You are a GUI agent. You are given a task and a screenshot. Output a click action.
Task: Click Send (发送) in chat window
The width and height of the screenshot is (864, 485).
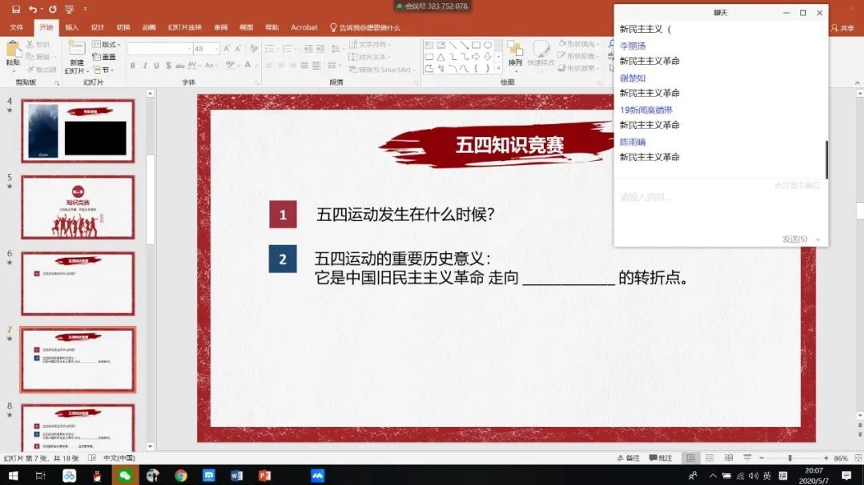[794, 239]
